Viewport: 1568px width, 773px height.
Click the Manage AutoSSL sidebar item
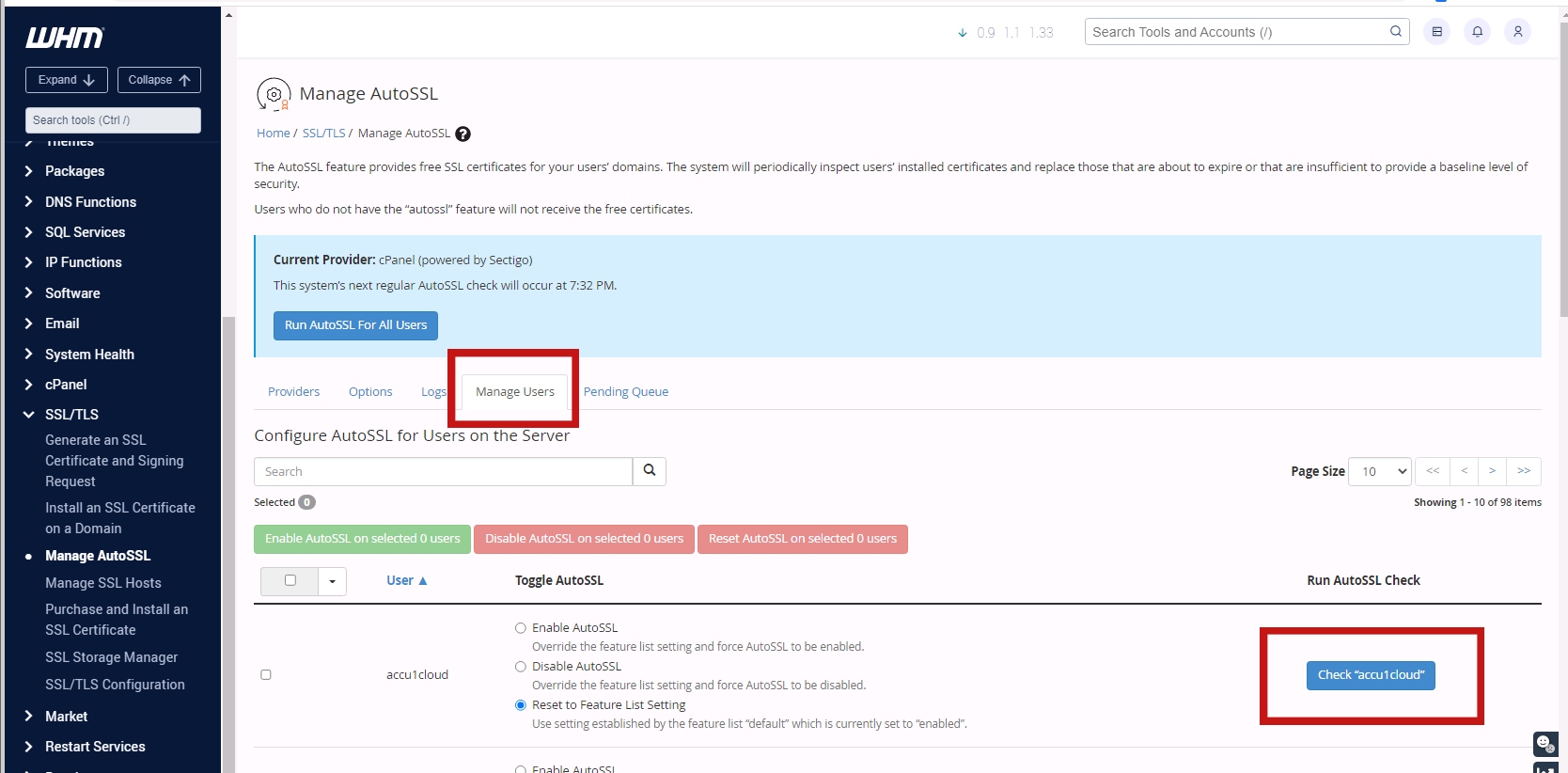pyautogui.click(x=98, y=556)
